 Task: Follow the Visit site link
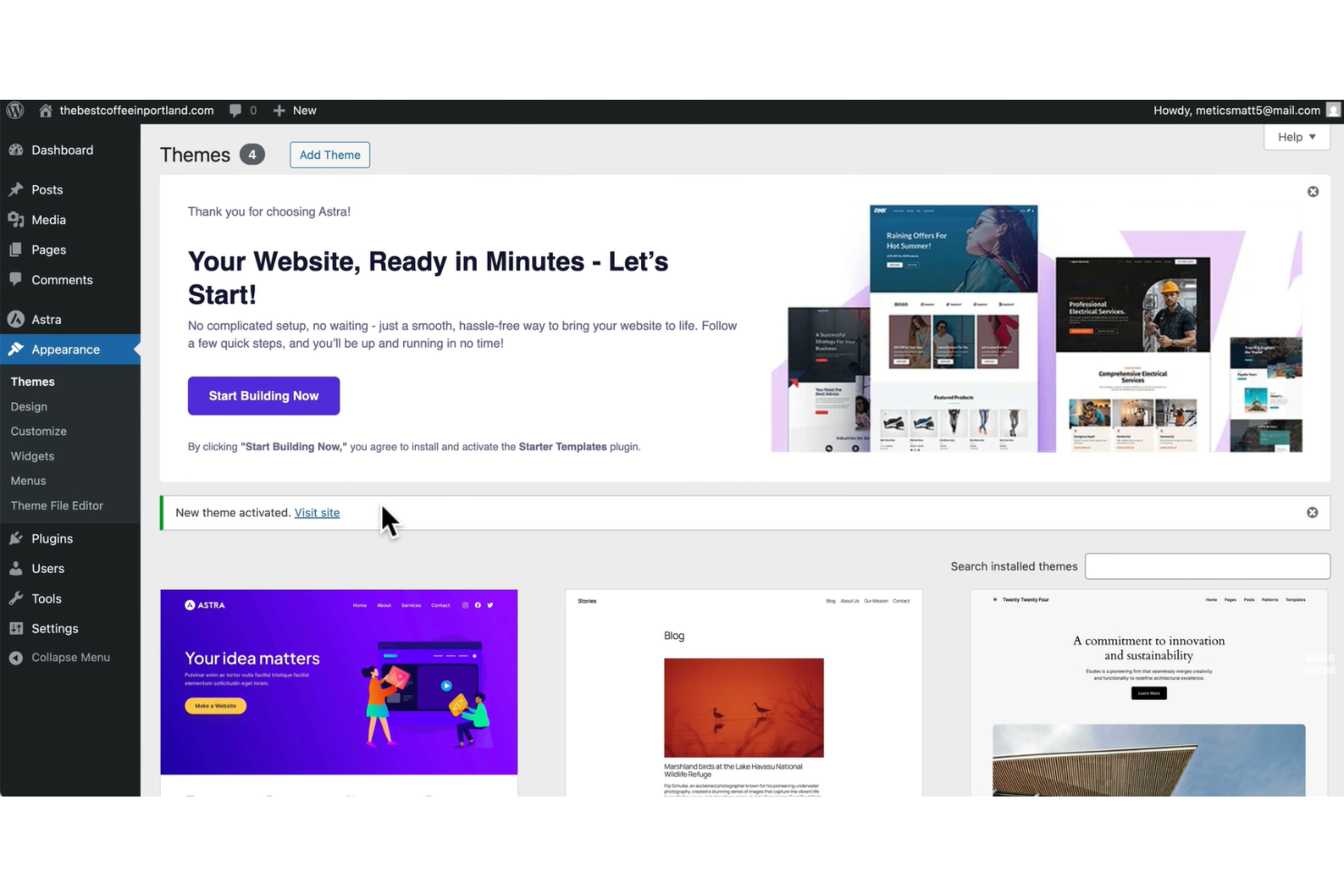[x=317, y=512]
